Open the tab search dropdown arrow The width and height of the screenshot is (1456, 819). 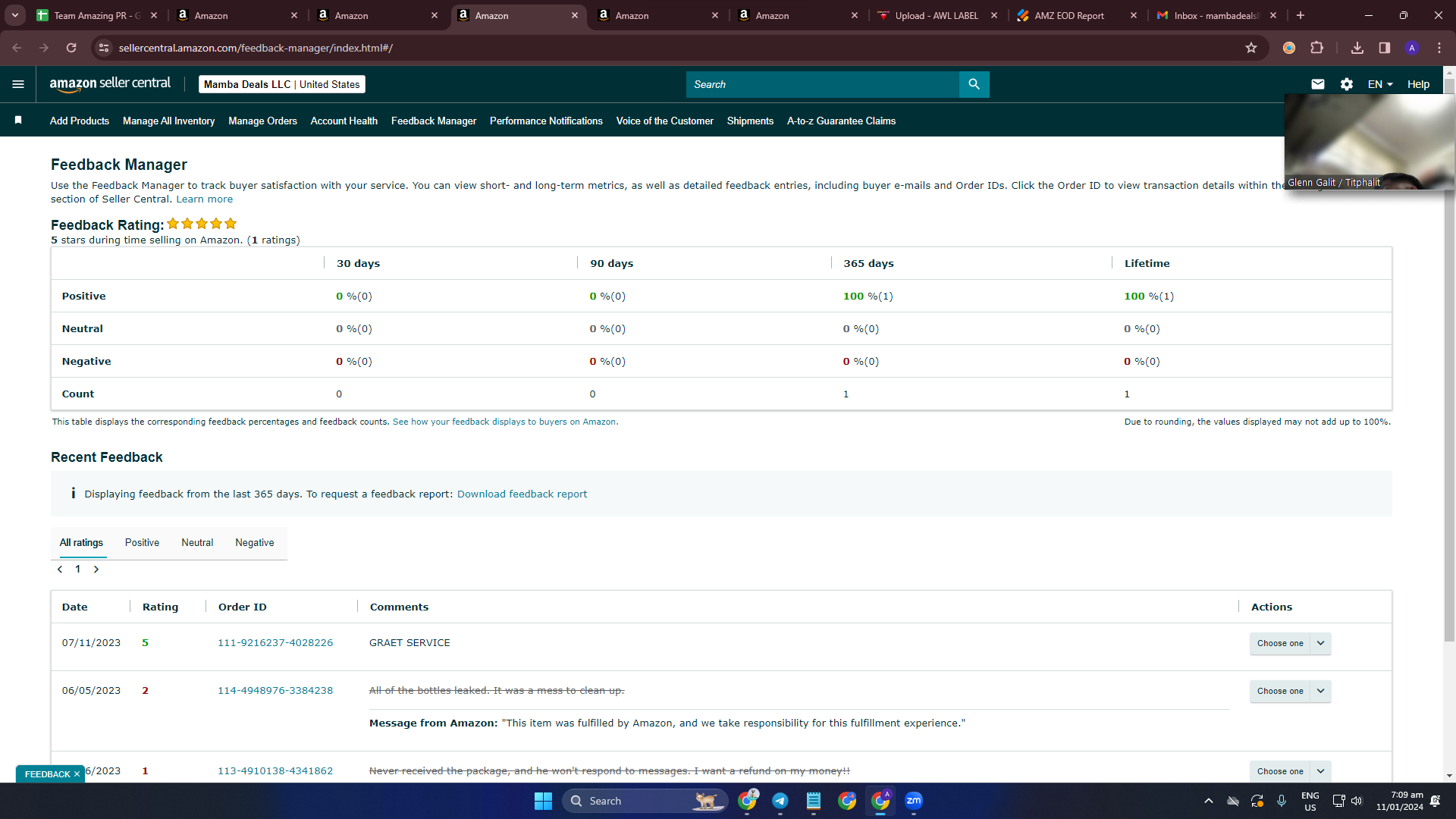coord(15,15)
